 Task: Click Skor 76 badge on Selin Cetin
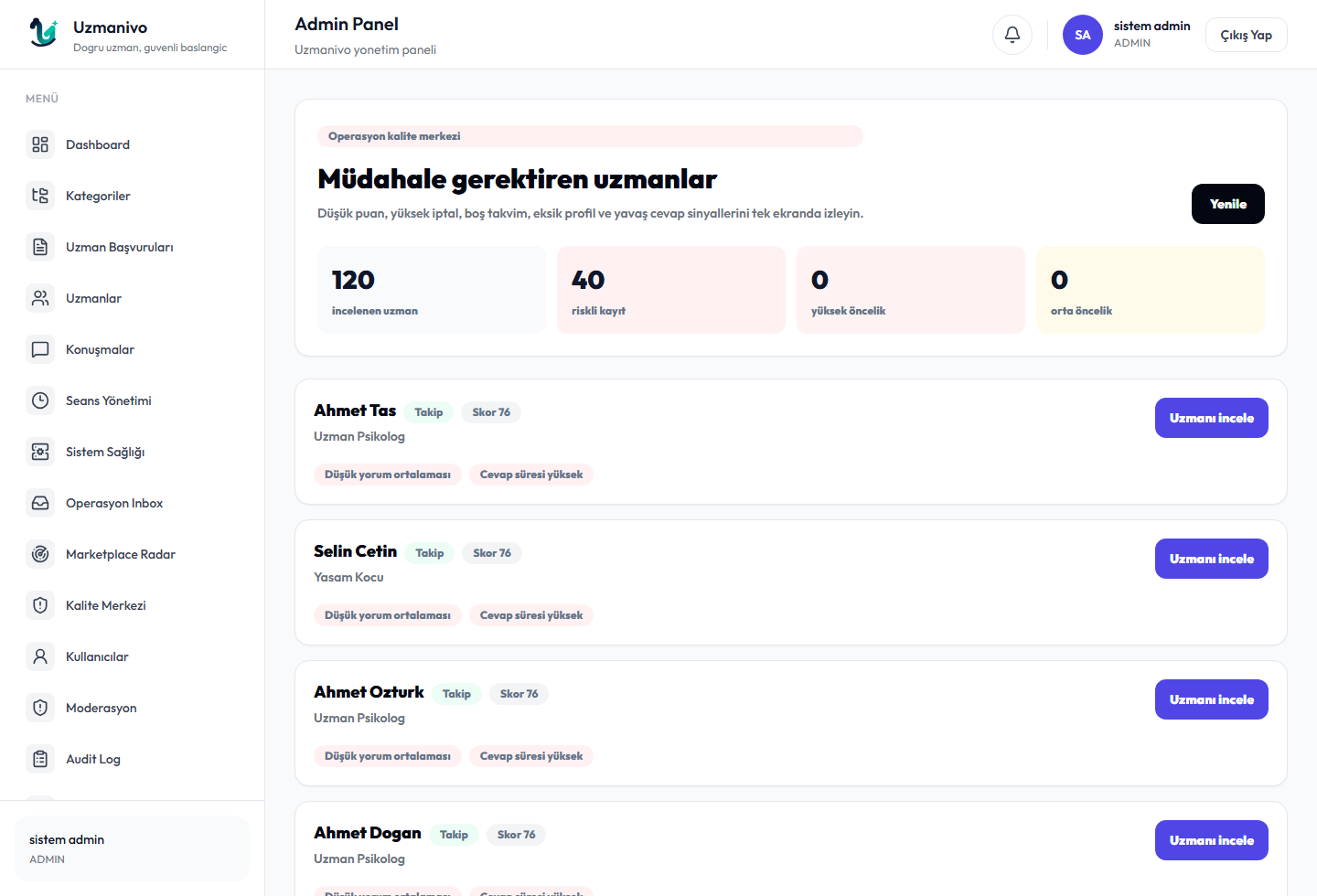point(492,553)
